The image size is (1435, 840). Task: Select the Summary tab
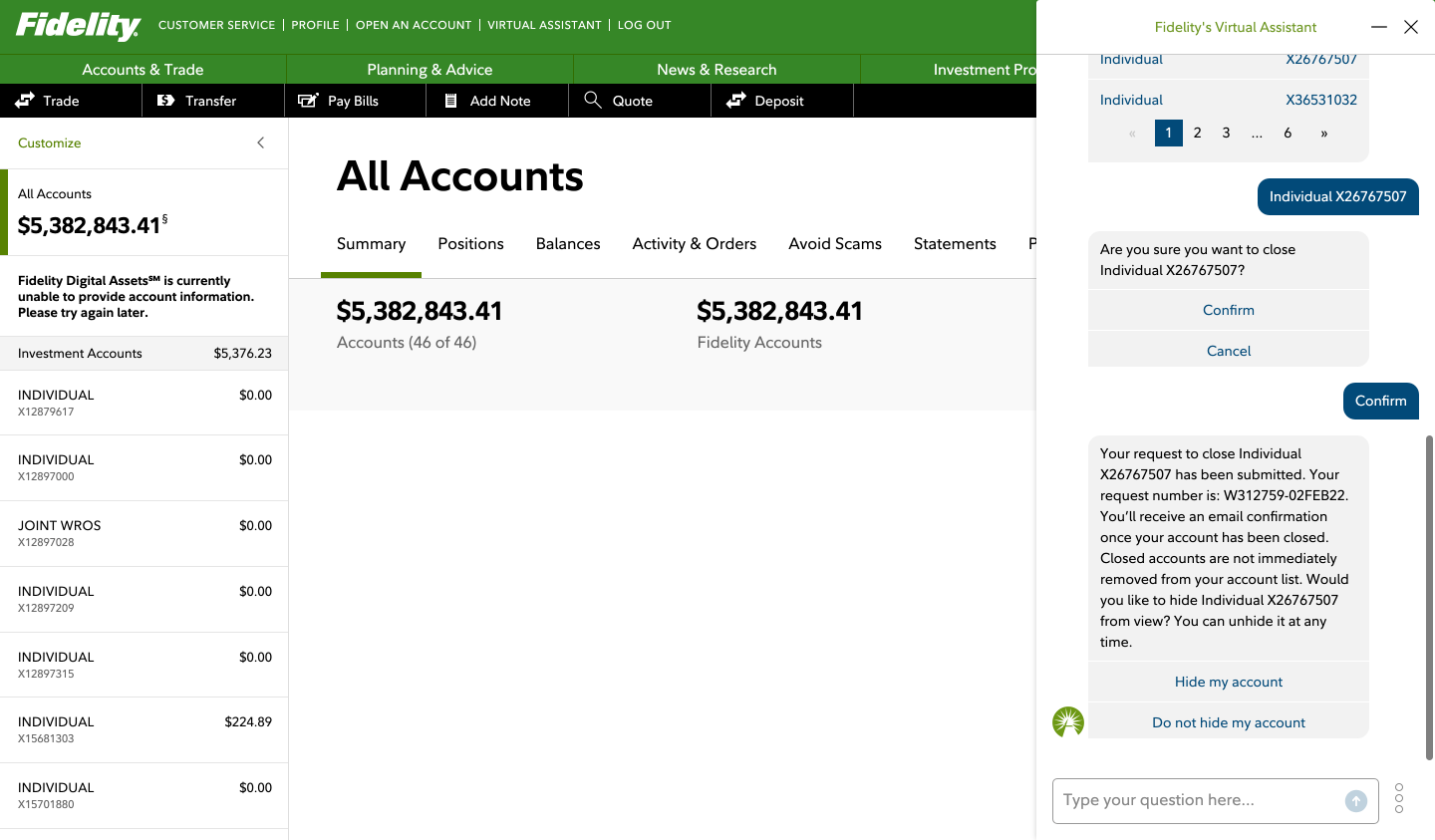tap(371, 244)
